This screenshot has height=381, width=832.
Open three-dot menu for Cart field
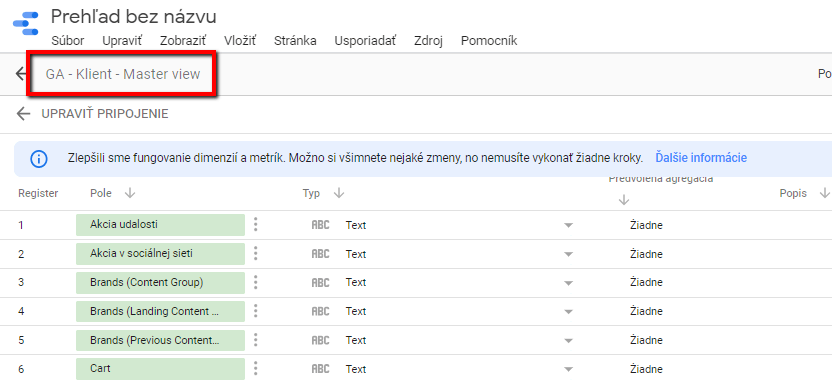tap(256, 369)
